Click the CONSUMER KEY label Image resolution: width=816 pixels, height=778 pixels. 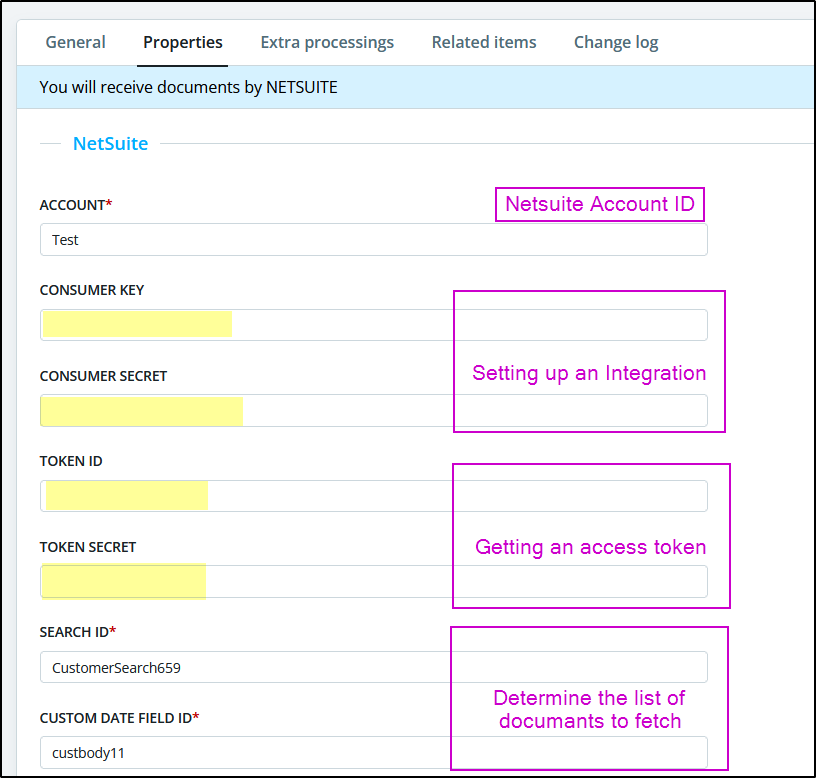(x=92, y=290)
